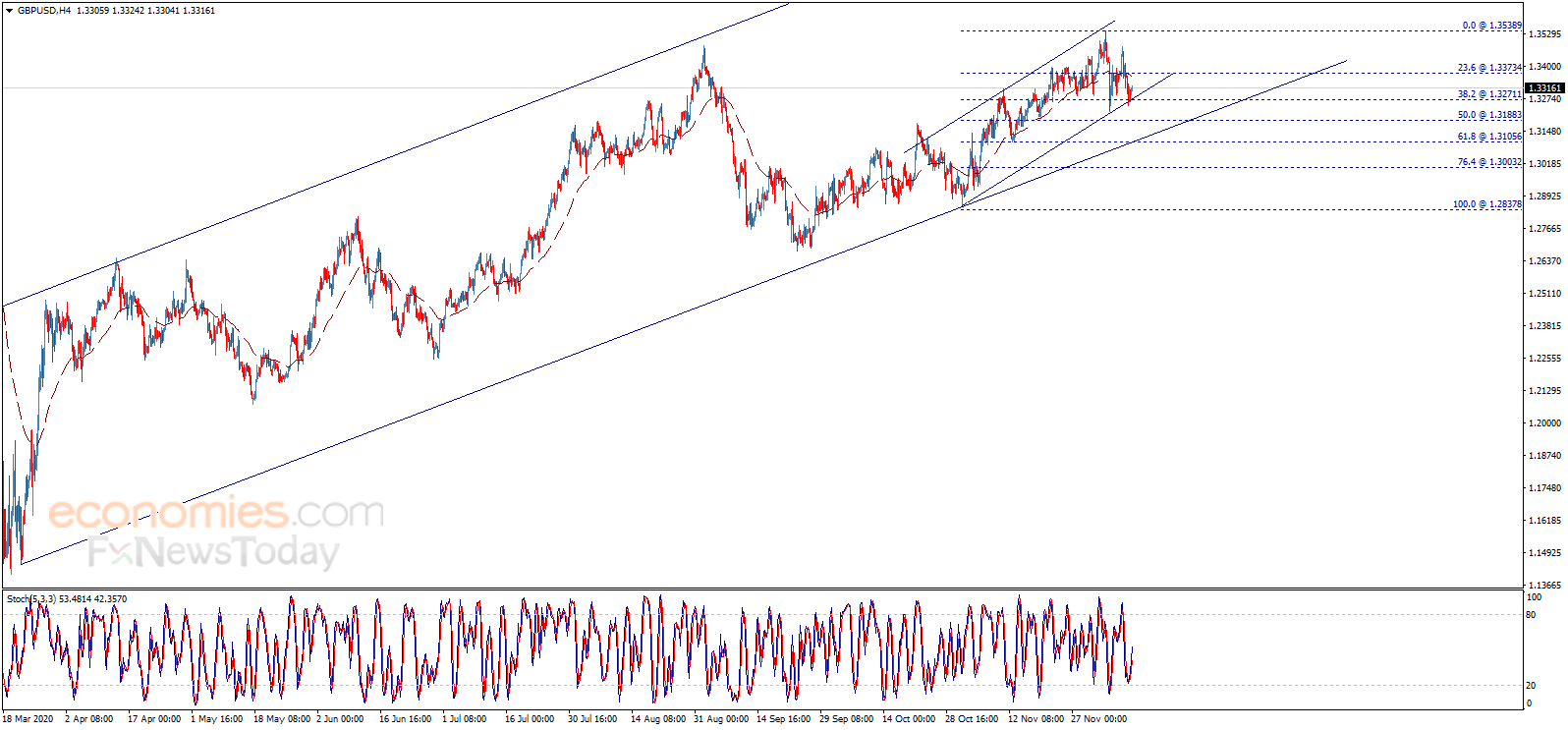1568x730 pixels.
Task: Click the 30 Jul 16:00 time label
Action: point(592,719)
